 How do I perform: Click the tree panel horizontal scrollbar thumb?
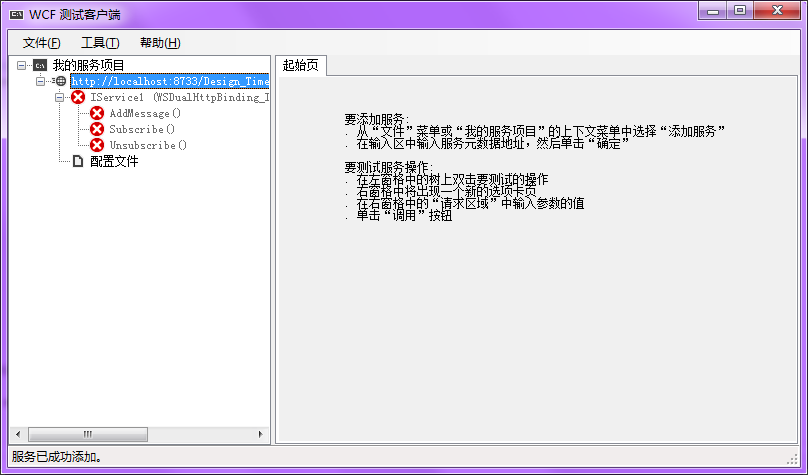(x=88, y=434)
